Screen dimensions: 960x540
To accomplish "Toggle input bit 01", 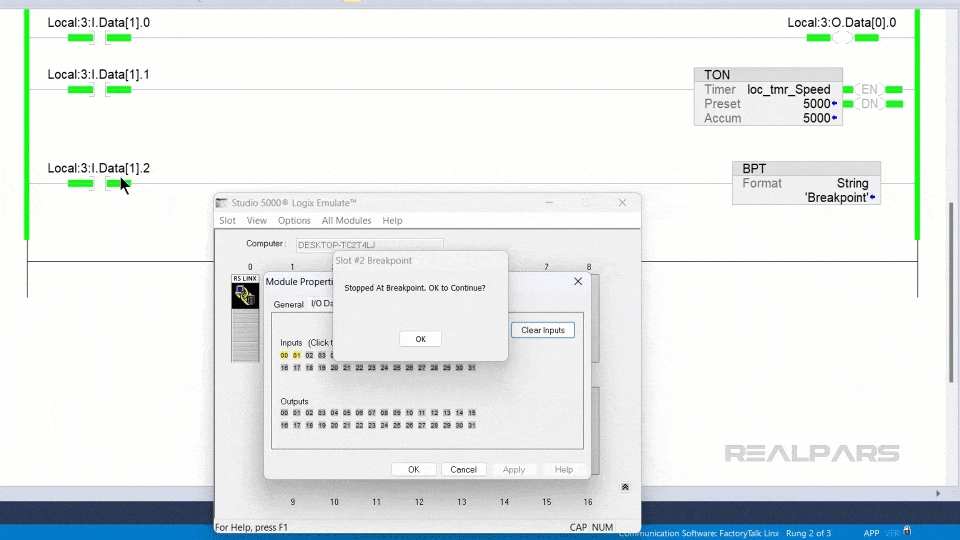I will (x=296, y=355).
